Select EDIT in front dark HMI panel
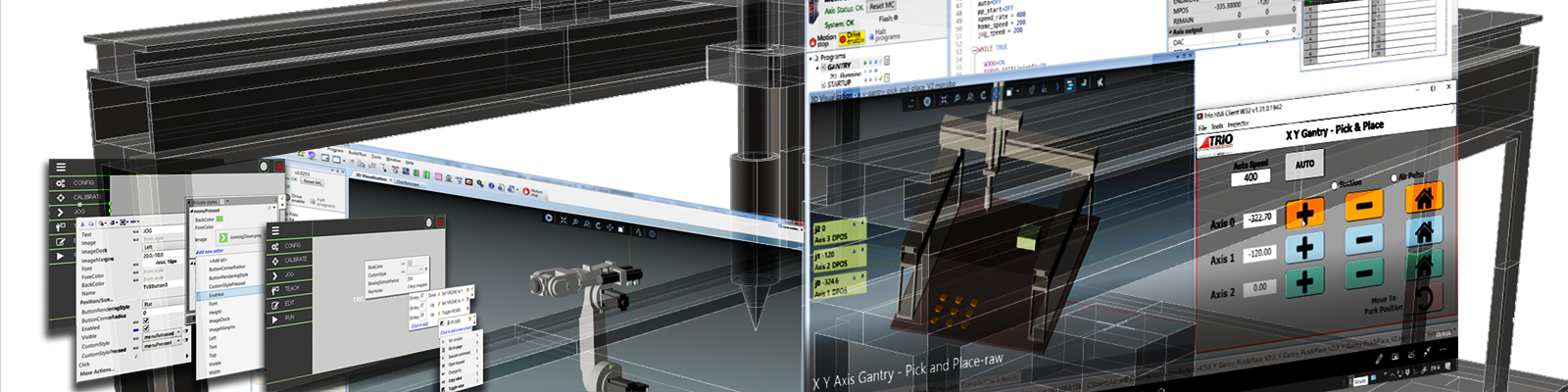Viewport: 1568px width, 392px height. [288, 303]
